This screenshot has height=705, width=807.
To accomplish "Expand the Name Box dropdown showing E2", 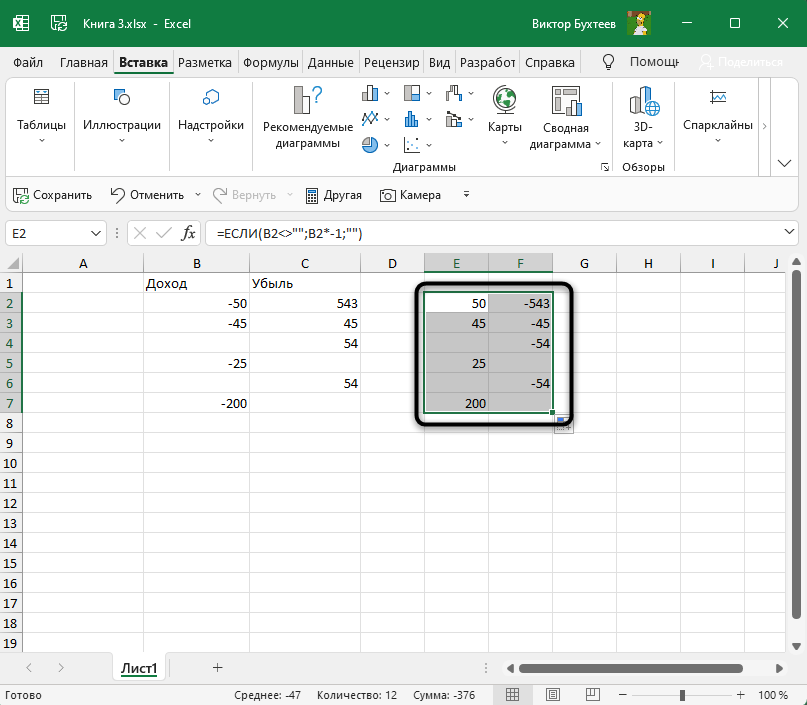I will tap(97, 233).
